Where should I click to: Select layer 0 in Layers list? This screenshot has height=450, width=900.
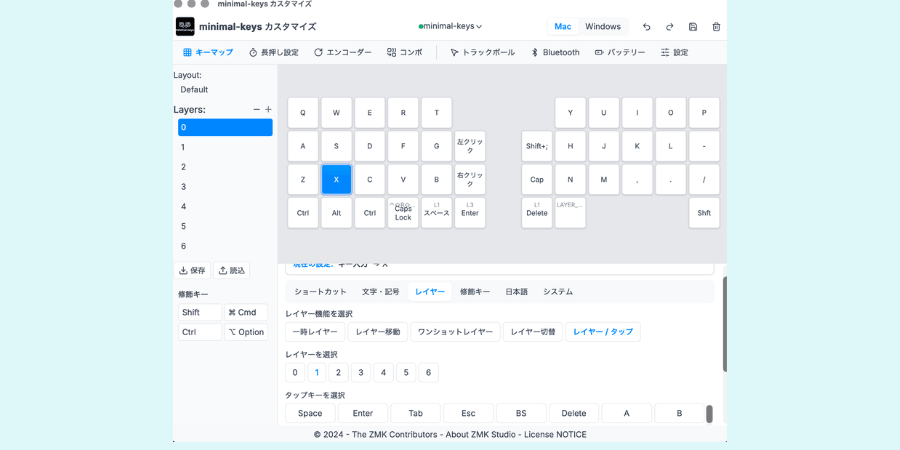225,127
